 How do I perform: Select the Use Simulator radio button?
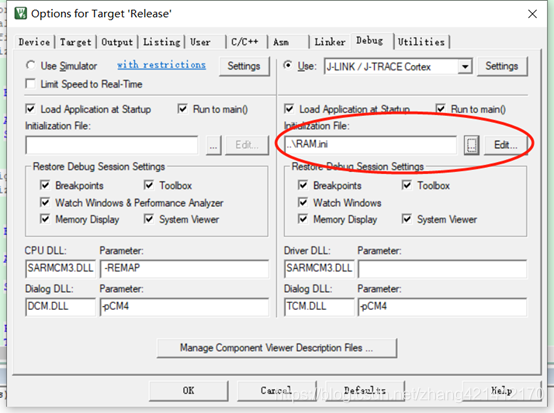pyautogui.click(x=31, y=65)
